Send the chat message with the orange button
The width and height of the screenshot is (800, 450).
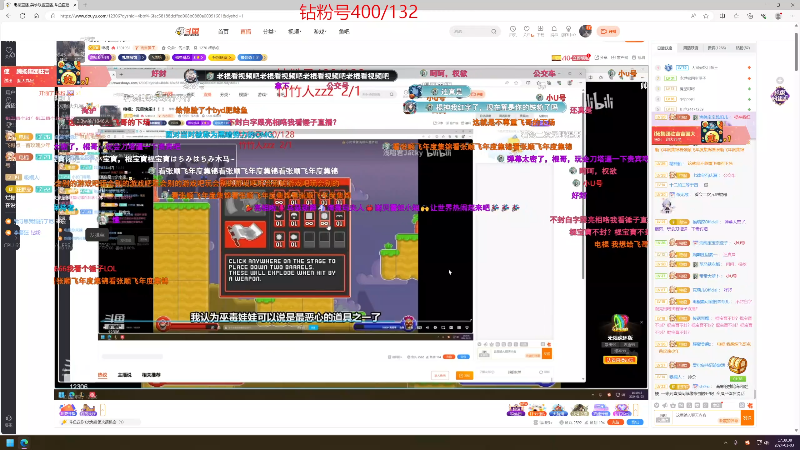[x=747, y=418]
